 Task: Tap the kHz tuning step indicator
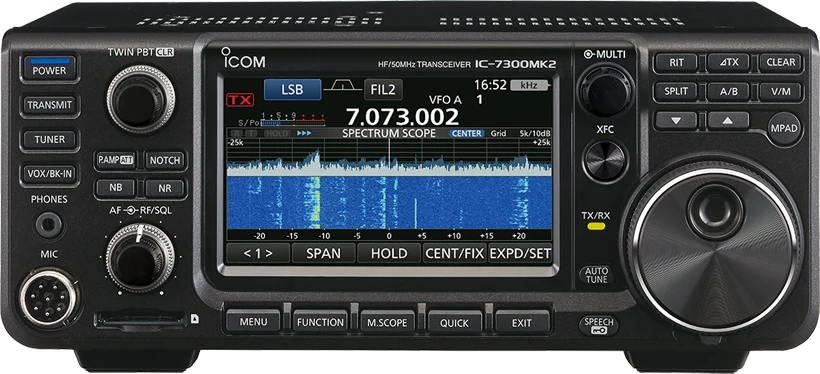[530, 85]
